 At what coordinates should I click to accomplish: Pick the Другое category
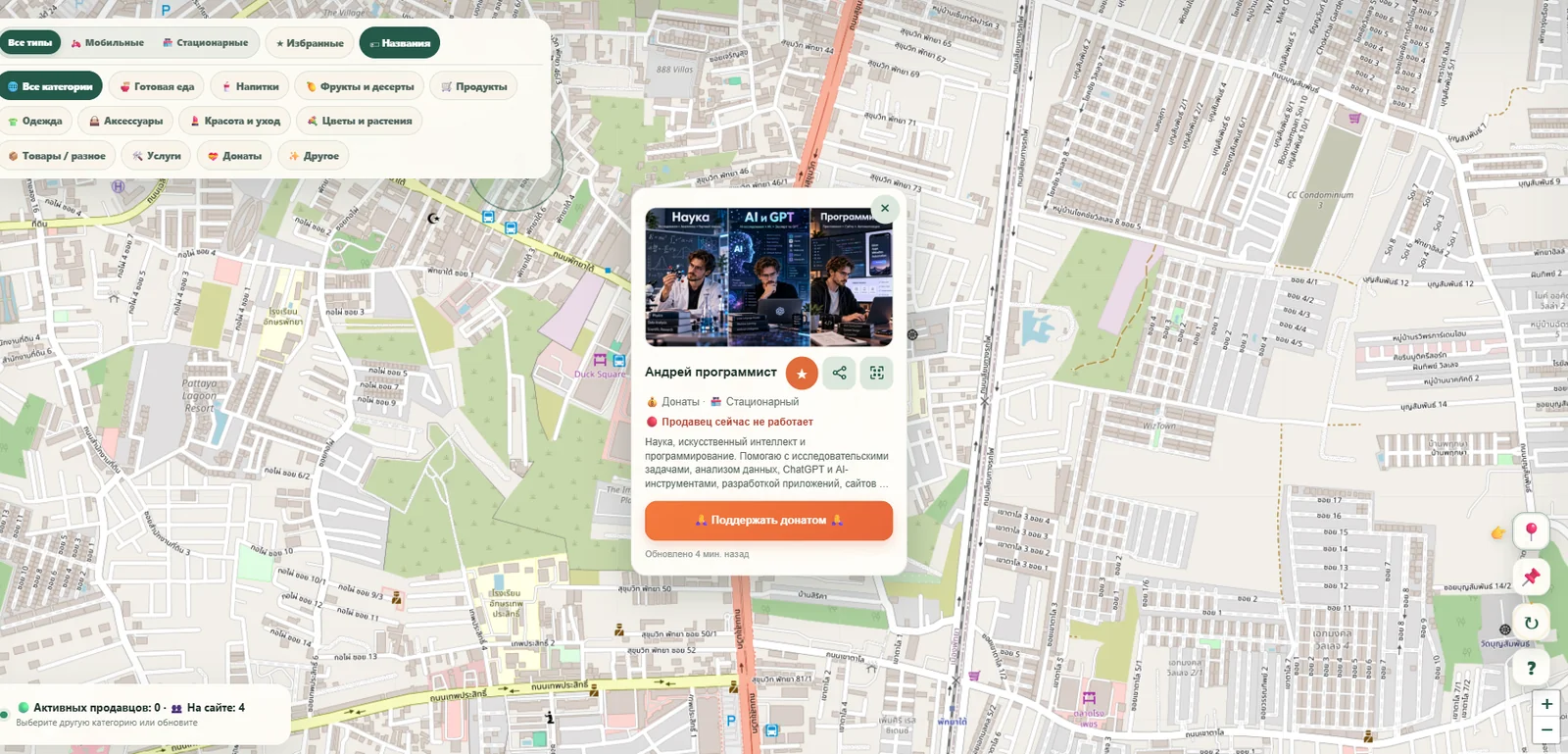[x=314, y=156]
